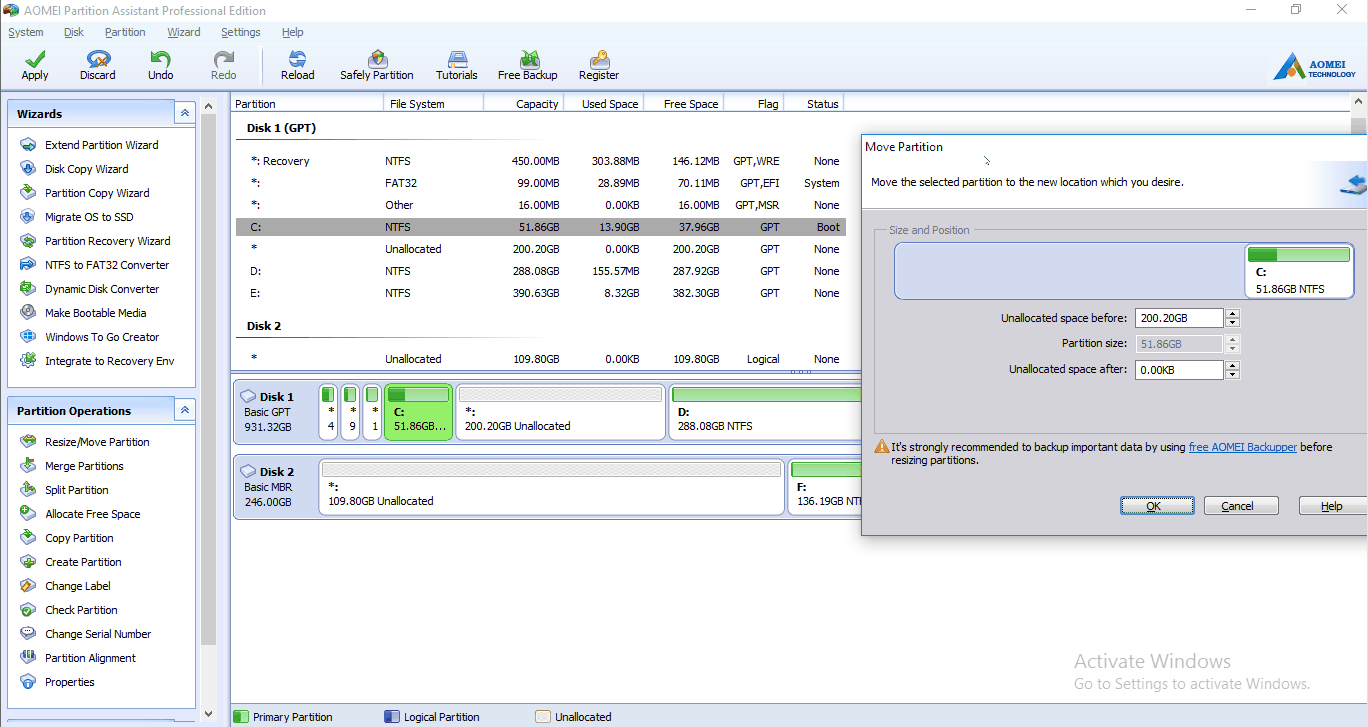Discard all pending changes
The height and width of the screenshot is (727, 1368).
pos(97,65)
